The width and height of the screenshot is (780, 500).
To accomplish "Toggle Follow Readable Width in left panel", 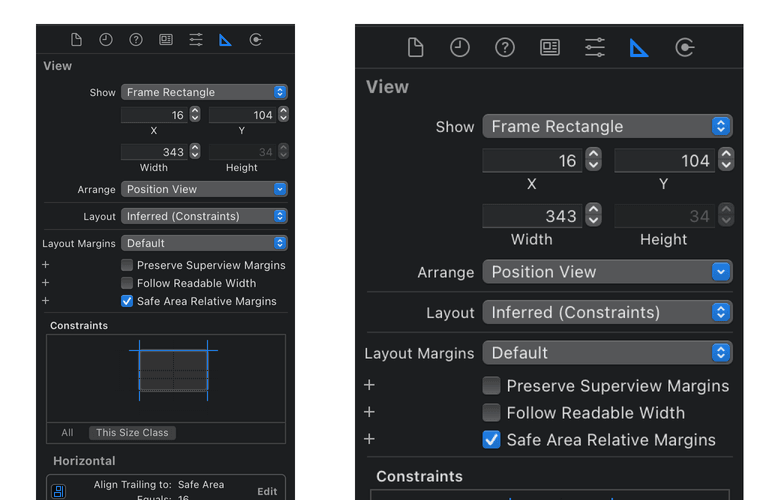I will (127, 283).
